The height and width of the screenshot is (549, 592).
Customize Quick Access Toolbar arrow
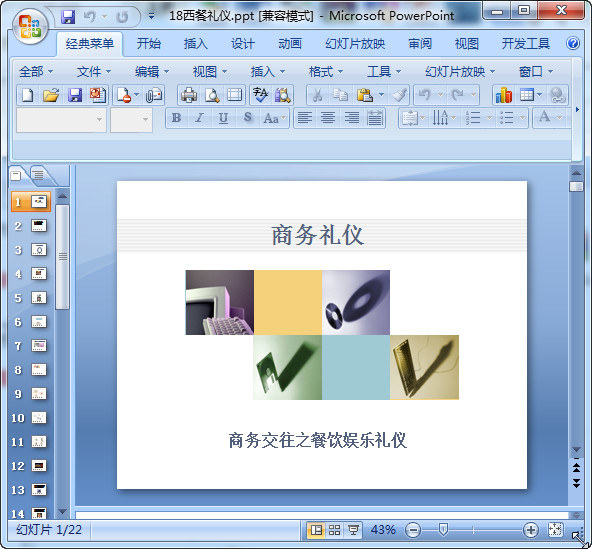[x=151, y=17]
